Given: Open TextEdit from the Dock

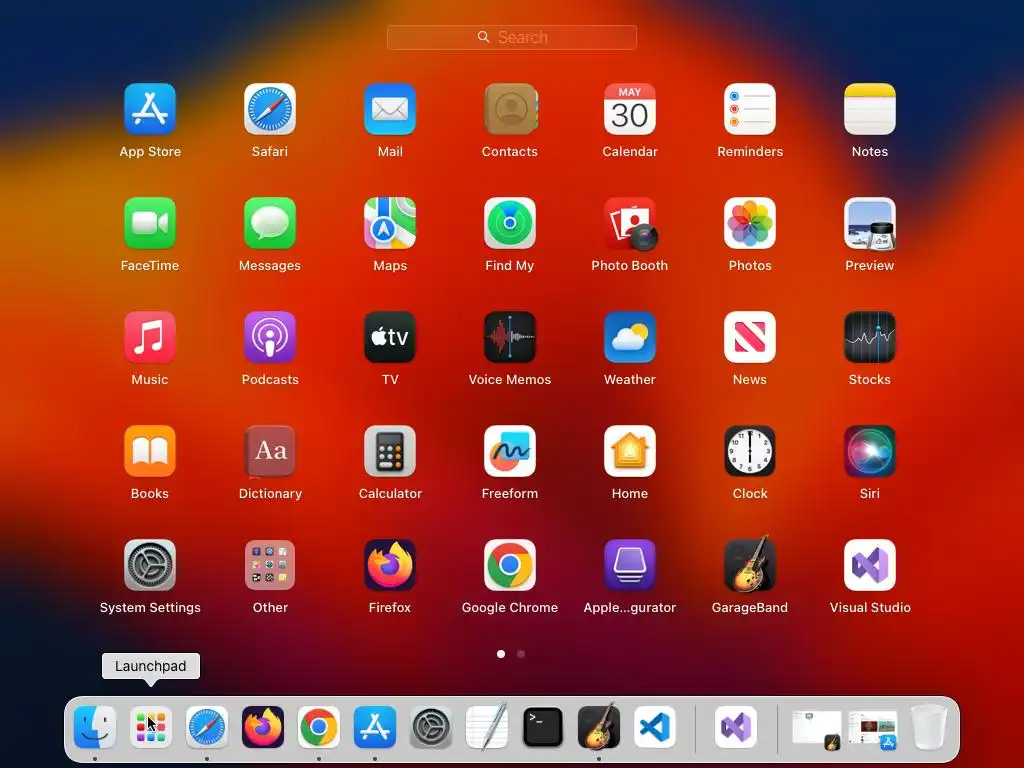Looking at the screenshot, I should (487, 726).
